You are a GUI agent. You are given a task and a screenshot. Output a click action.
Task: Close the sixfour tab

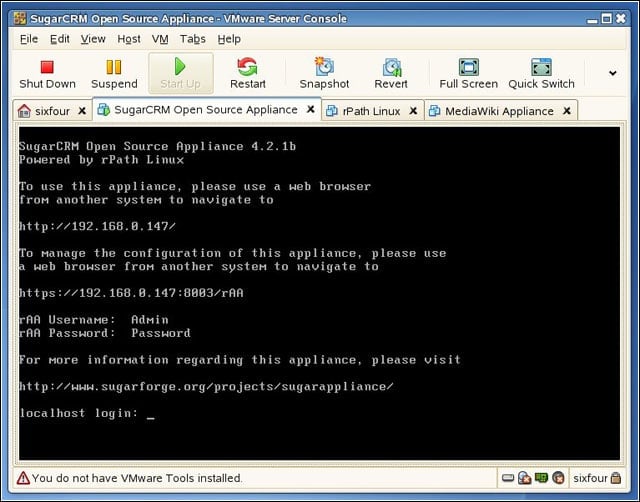(x=82, y=111)
